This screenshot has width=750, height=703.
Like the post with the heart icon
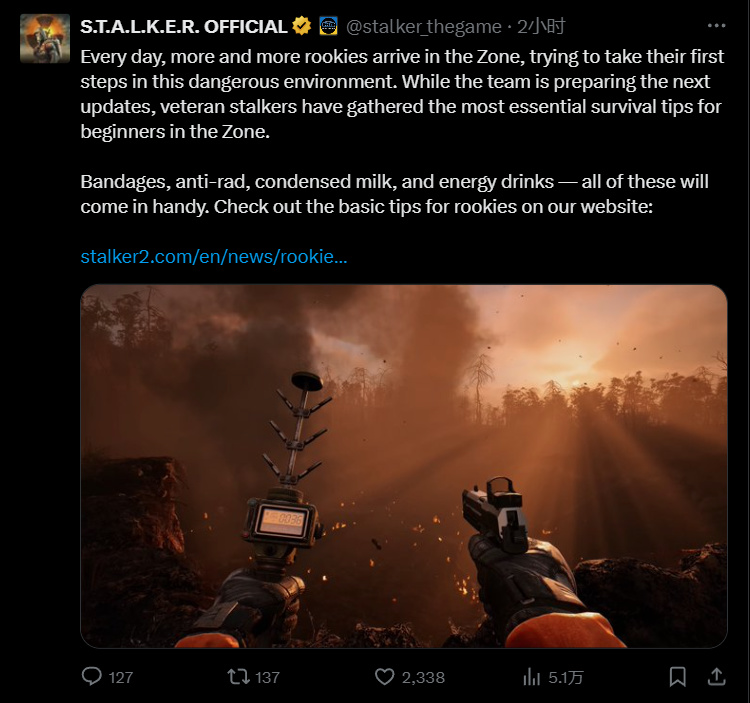tap(385, 677)
